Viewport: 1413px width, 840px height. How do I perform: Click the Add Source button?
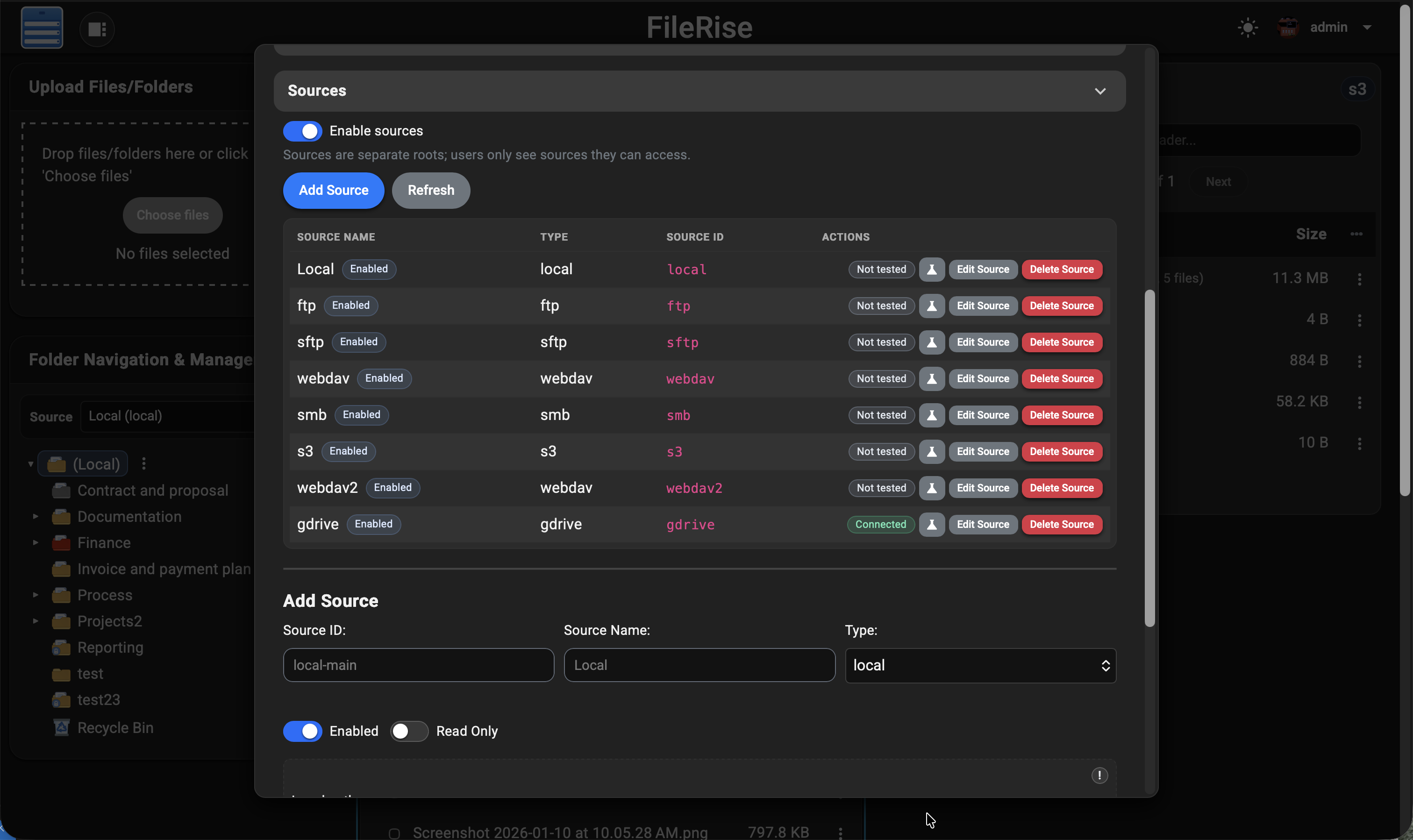(x=333, y=190)
